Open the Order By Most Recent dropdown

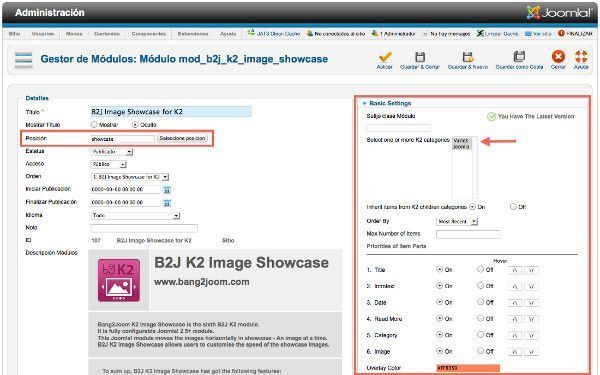click(x=457, y=222)
